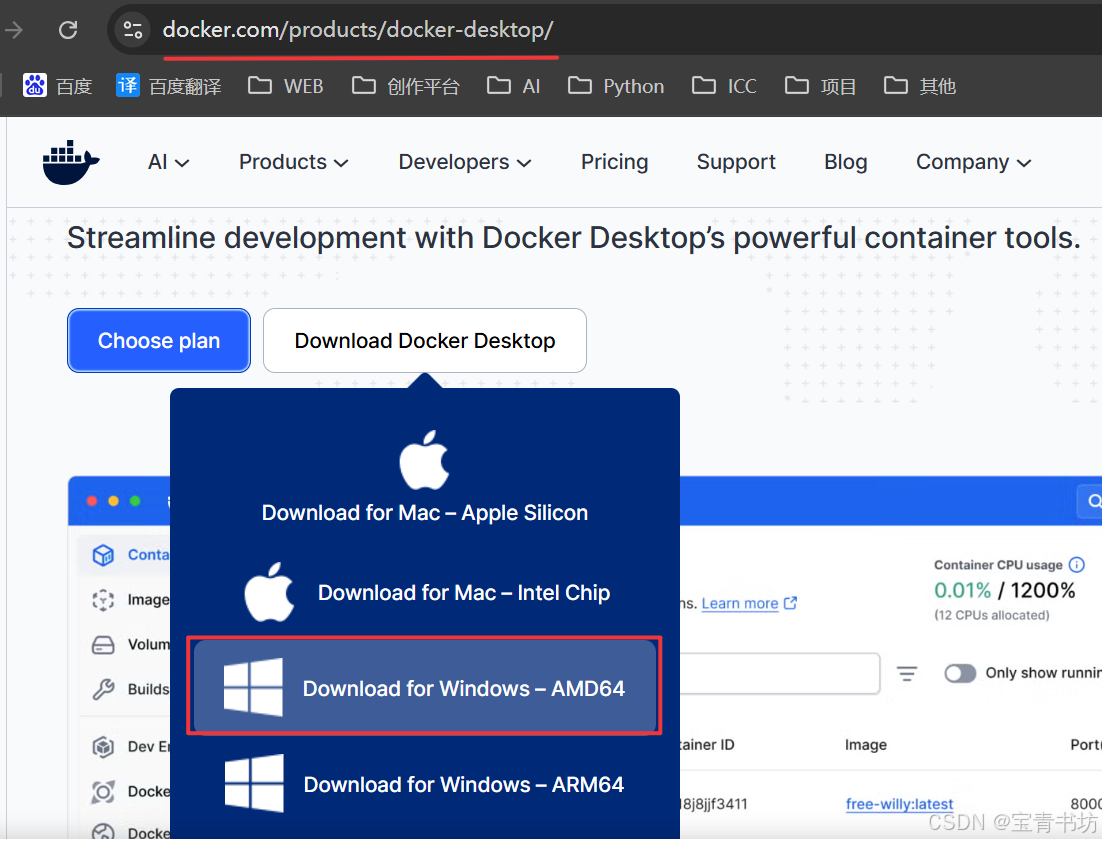Go to the Pricing page
This screenshot has width=1102, height=842.
point(614,162)
